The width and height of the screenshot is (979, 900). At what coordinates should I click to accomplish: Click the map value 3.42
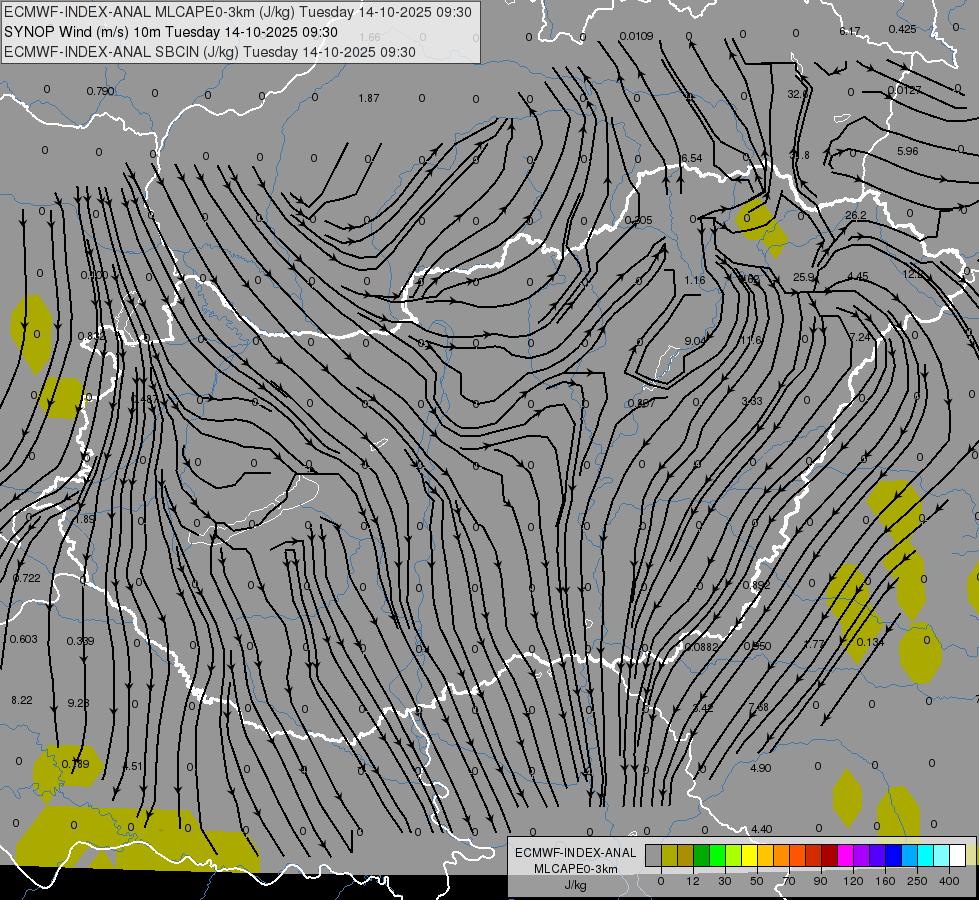(x=703, y=708)
